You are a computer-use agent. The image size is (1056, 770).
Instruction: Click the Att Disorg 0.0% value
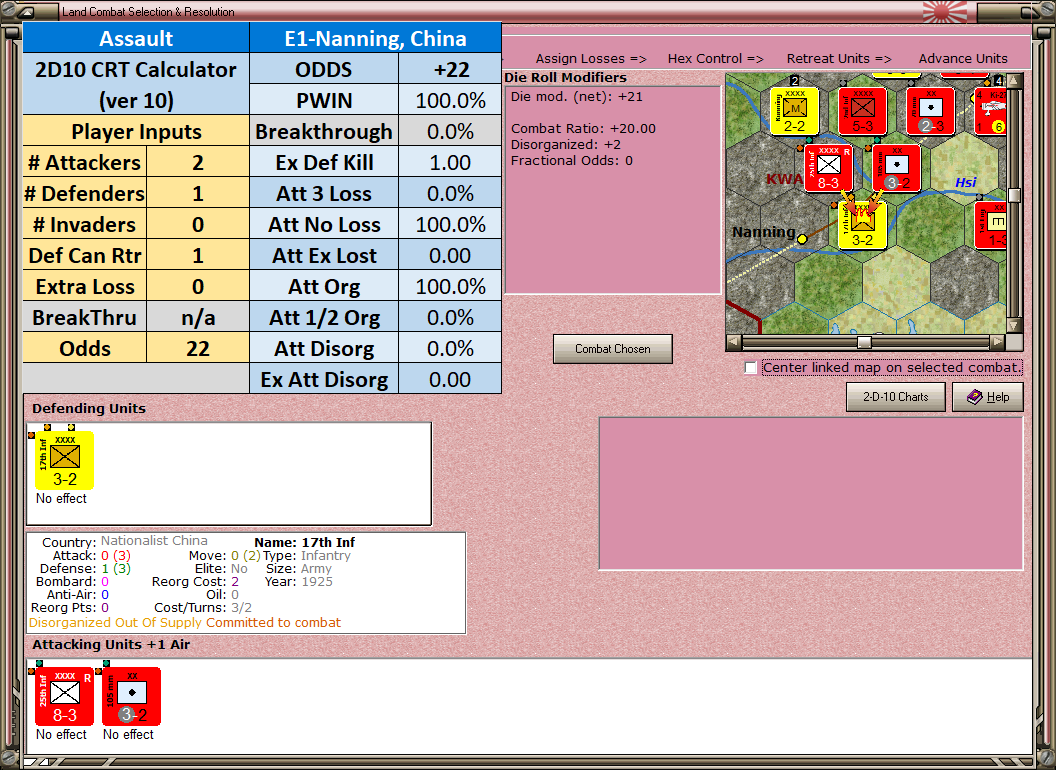coord(450,348)
